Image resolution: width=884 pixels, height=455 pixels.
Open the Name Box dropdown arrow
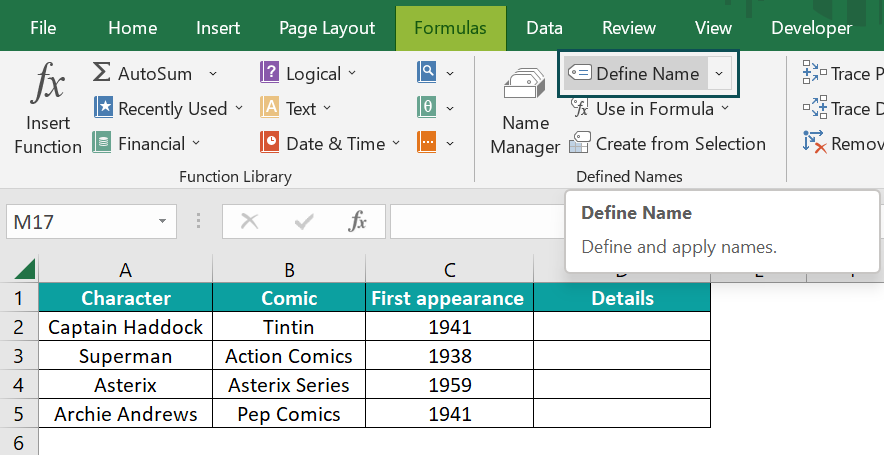[162, 221]
